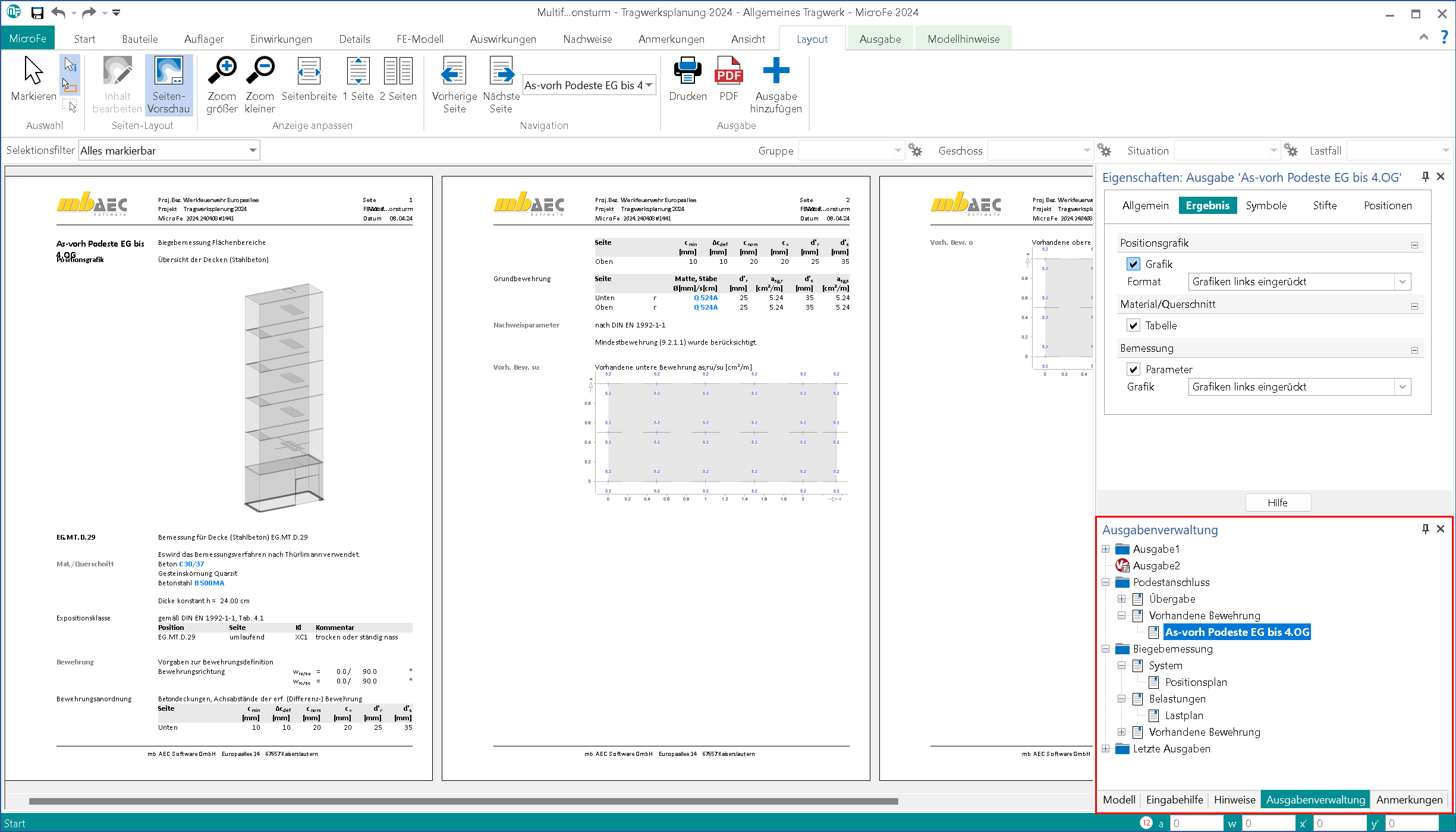Export using the PDF icon

tap(728, 73)
